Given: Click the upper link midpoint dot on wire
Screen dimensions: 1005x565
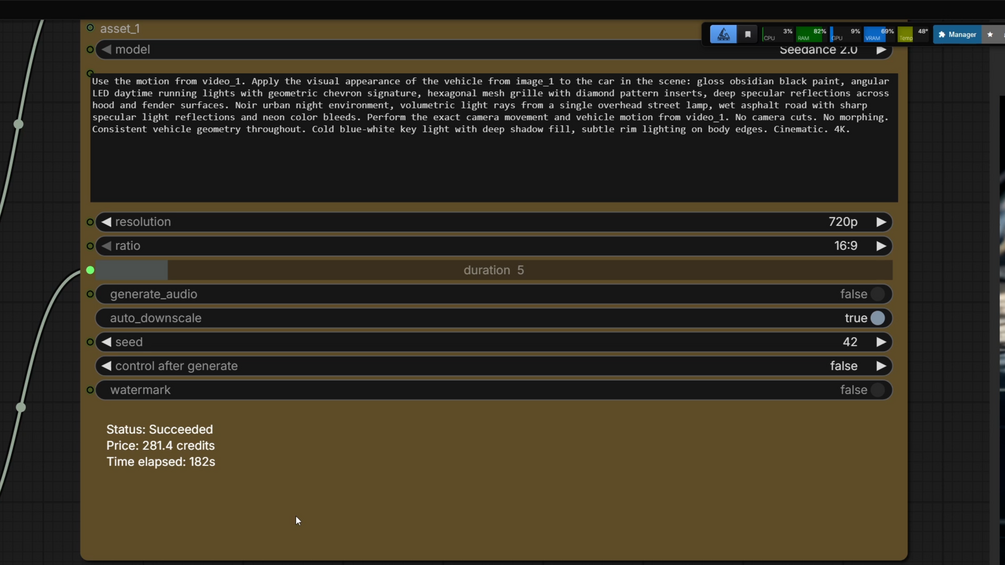Looking at the screenshot, I should pos(19,124).
